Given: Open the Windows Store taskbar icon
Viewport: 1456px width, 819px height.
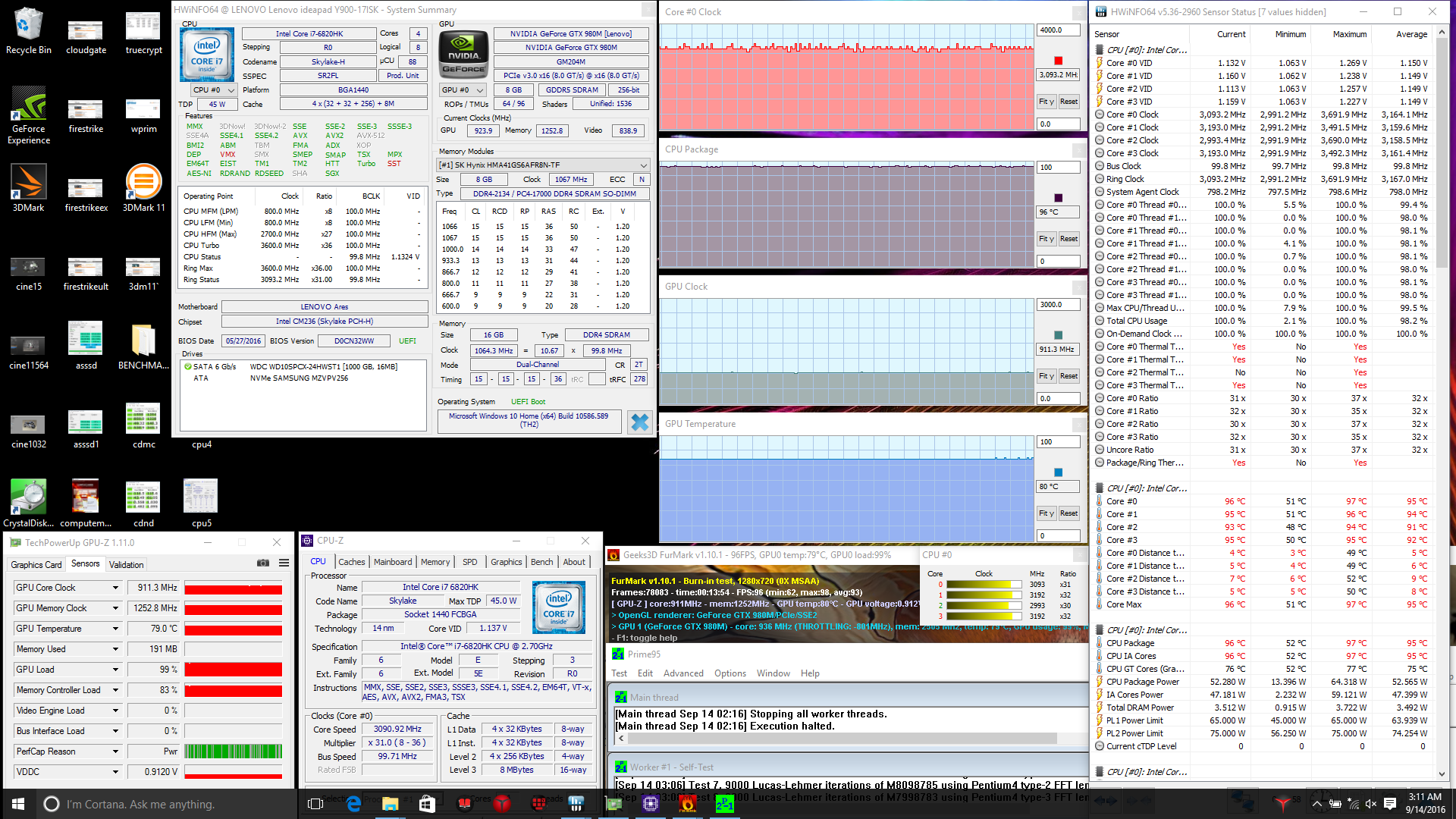Looking at the screenshot, I should tap(427, 804).
